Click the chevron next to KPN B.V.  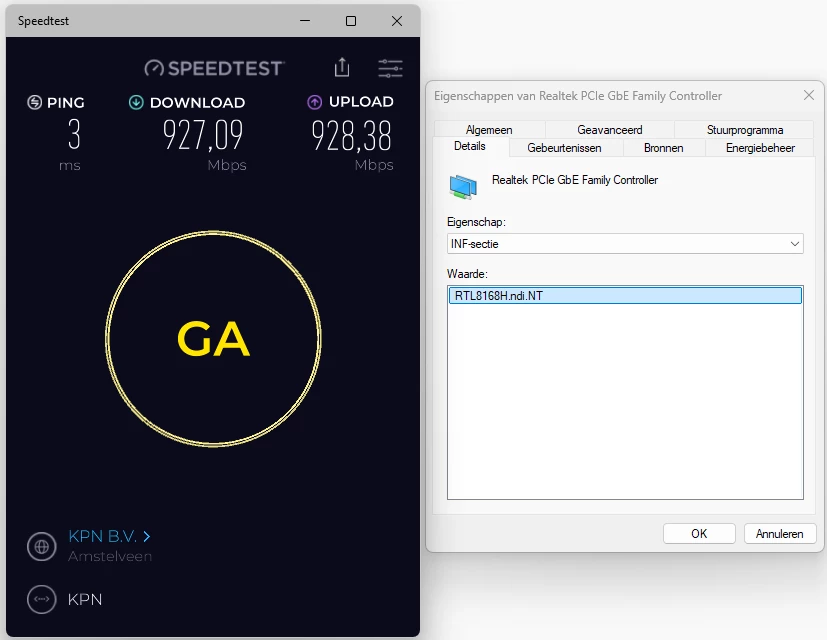tap(147, 537)
